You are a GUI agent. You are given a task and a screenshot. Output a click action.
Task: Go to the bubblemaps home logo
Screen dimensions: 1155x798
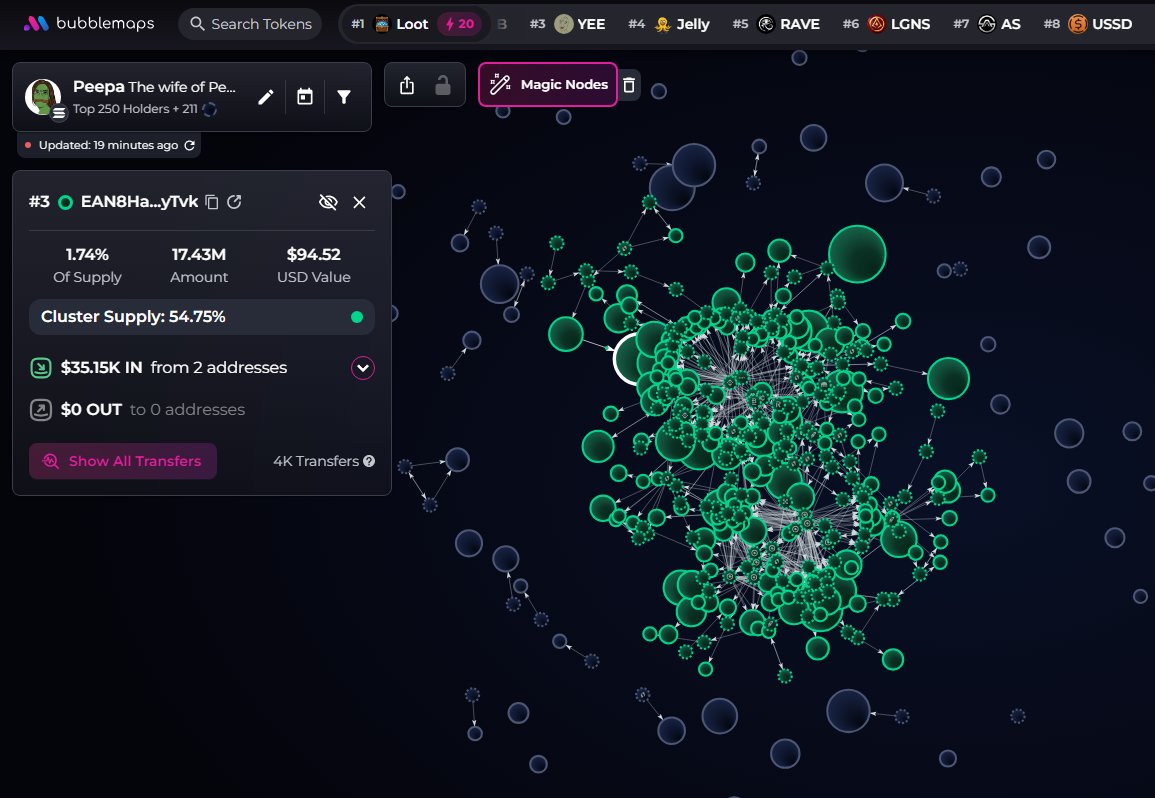point(89,23)
